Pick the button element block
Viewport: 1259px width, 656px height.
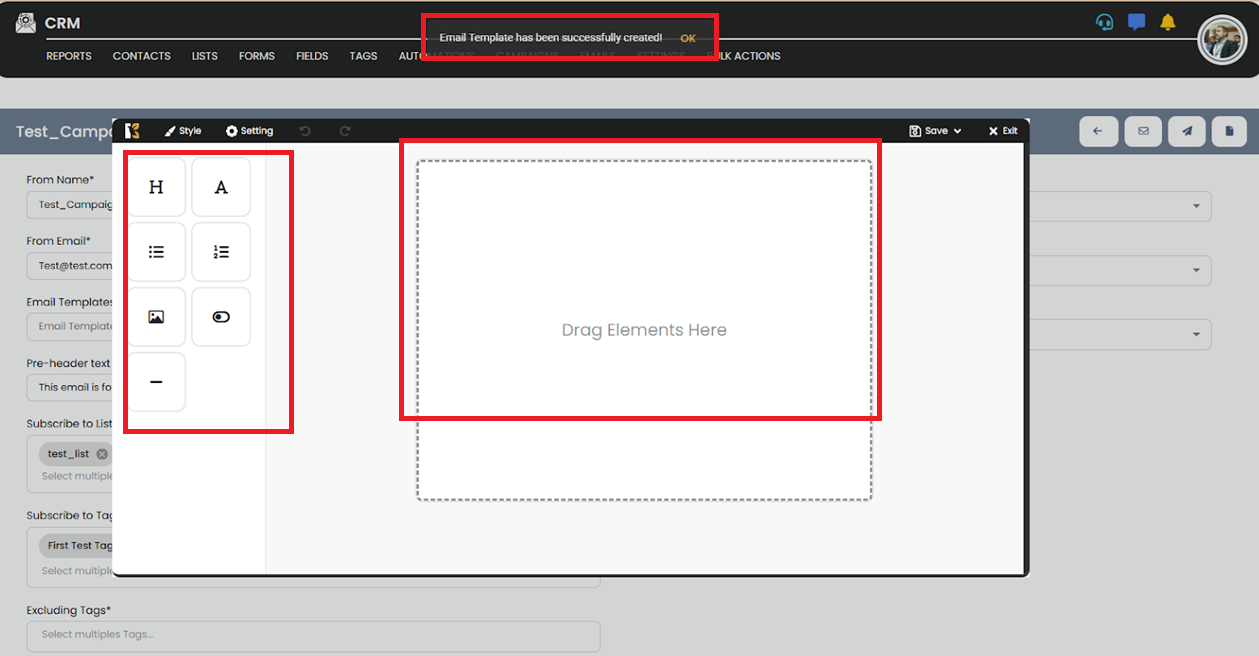pos(221,317)
